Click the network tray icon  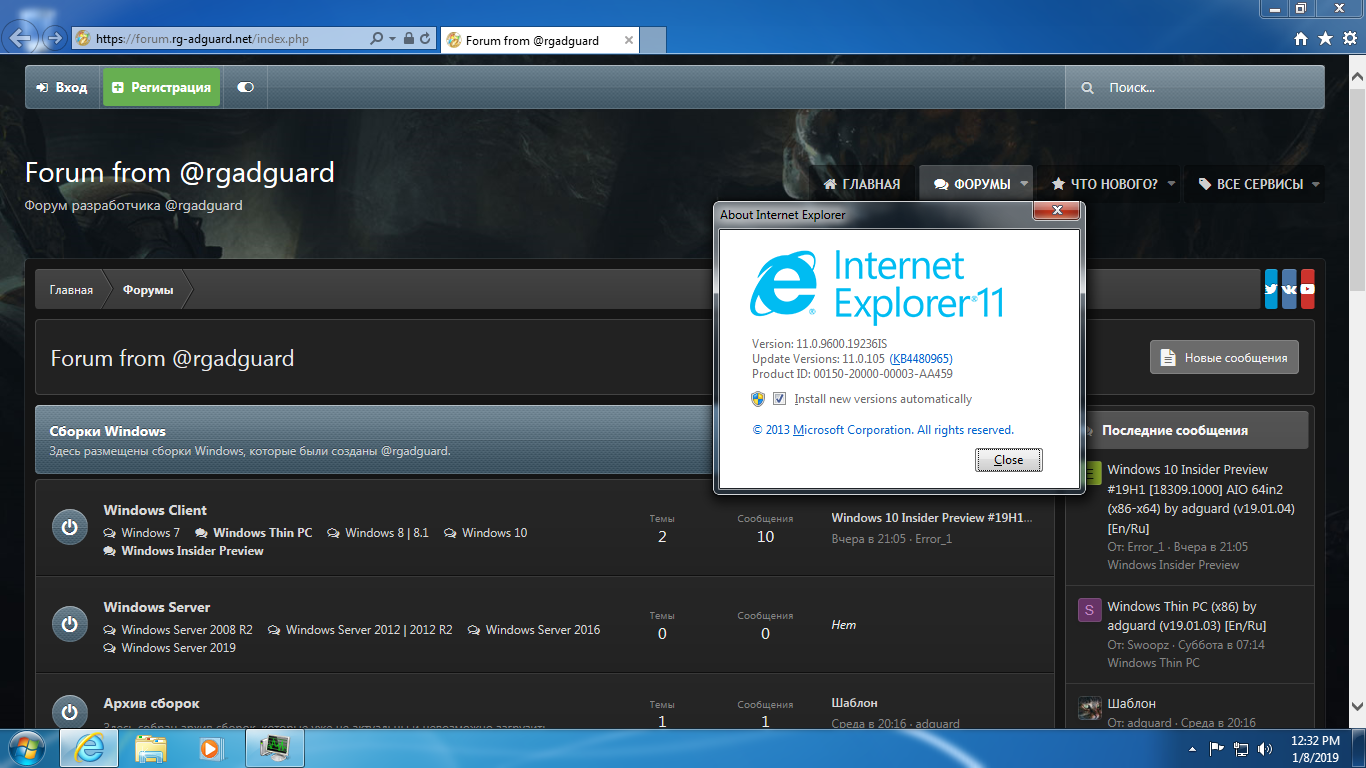tap(1241, 748)
